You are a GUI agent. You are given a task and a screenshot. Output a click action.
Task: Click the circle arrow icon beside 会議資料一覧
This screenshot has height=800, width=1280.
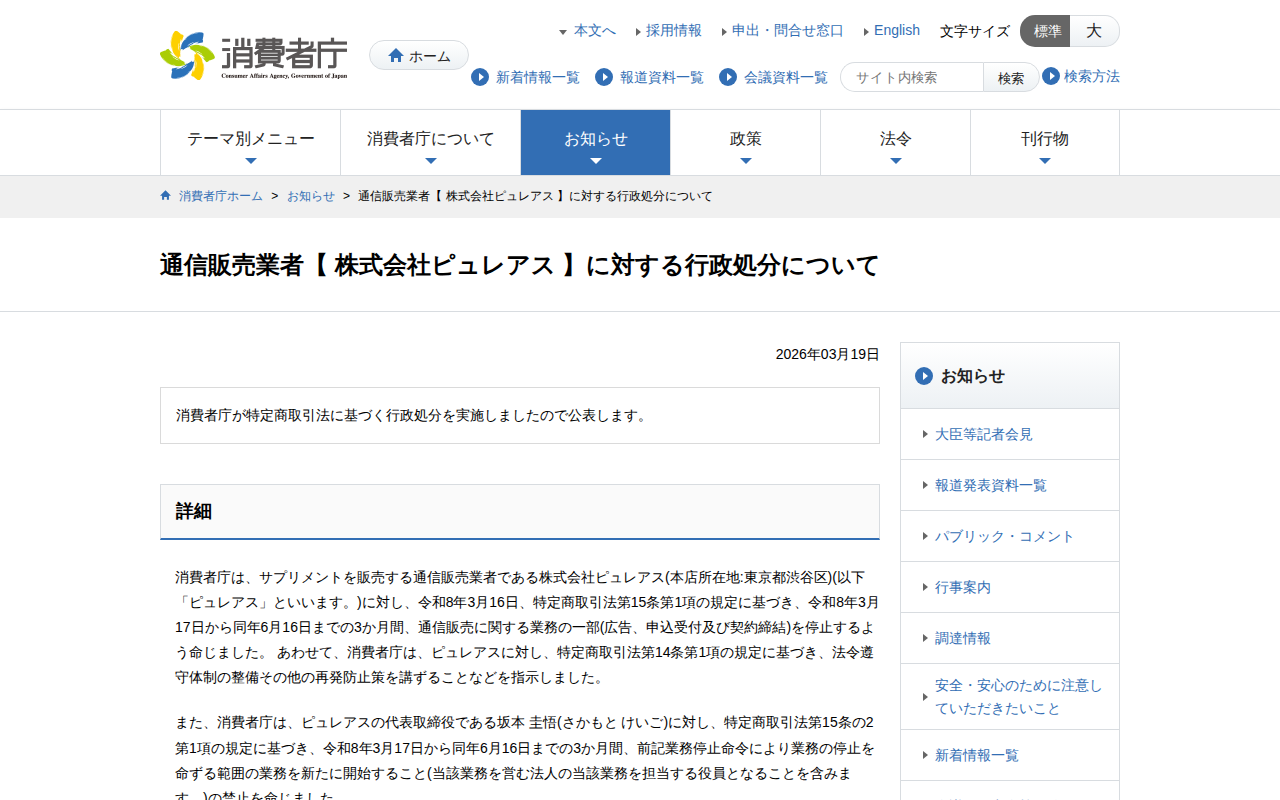click(x=728, y=77)
